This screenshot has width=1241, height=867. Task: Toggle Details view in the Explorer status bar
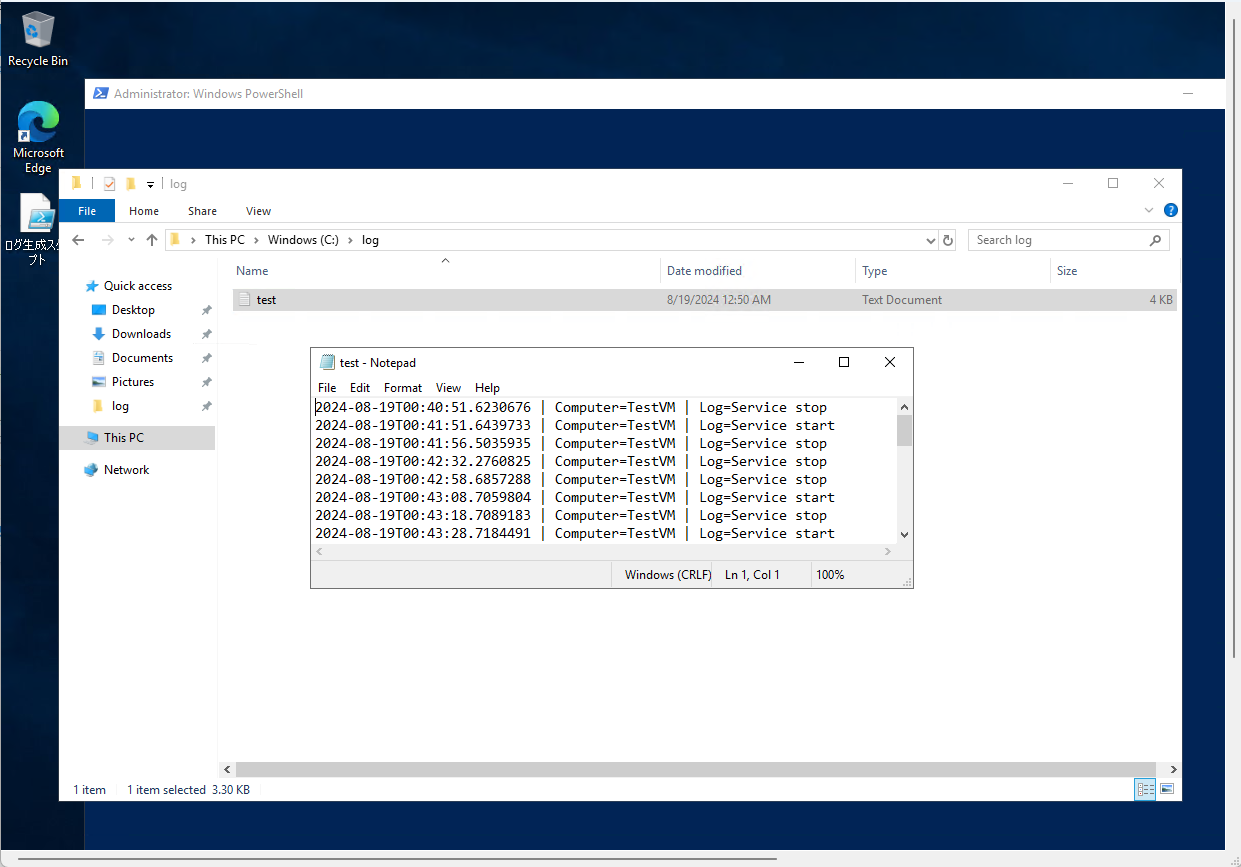coord(1144,789)
